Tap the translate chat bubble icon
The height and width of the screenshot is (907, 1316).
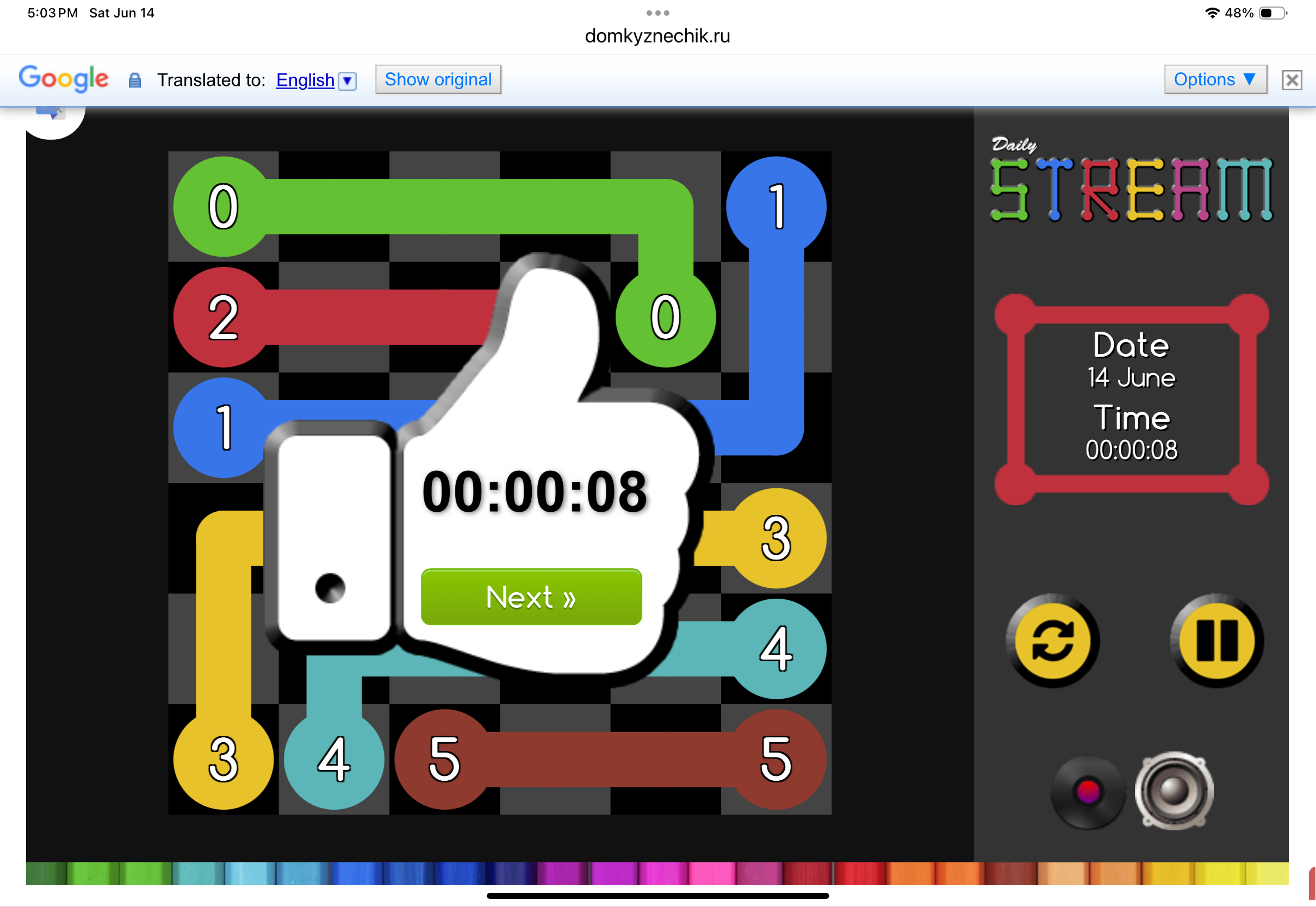52,113
